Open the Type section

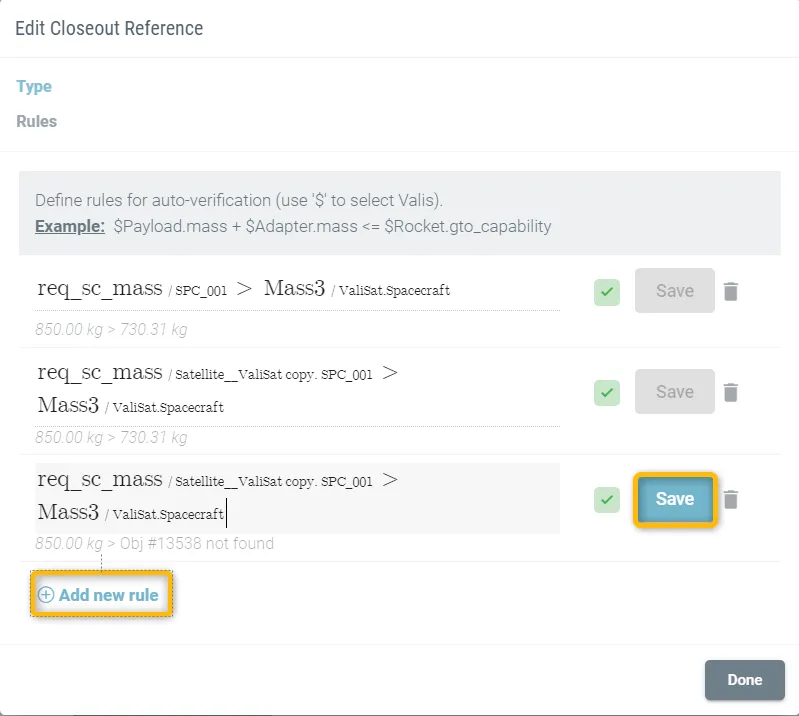(x=34, y=87)
